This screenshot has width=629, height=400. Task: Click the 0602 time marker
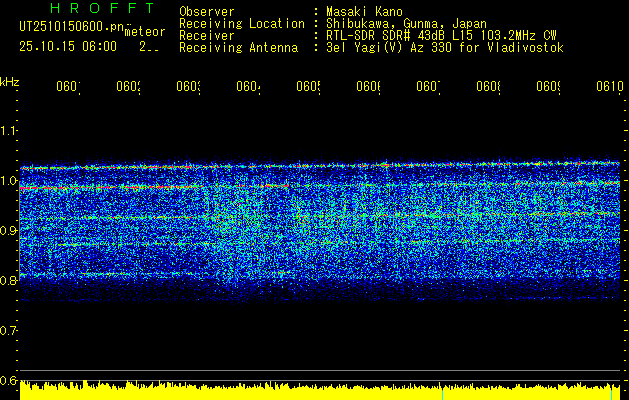(x=128, y=87)
